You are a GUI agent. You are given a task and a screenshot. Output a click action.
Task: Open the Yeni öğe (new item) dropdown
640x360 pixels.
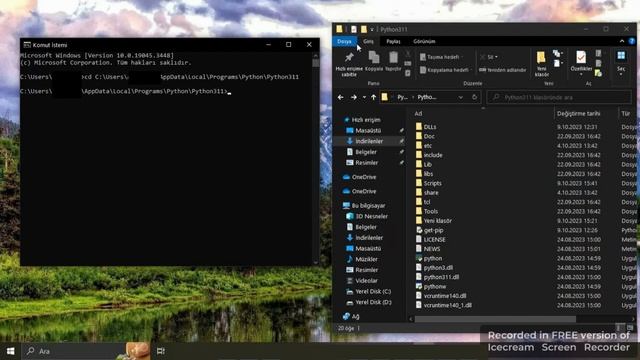point(558,53)
